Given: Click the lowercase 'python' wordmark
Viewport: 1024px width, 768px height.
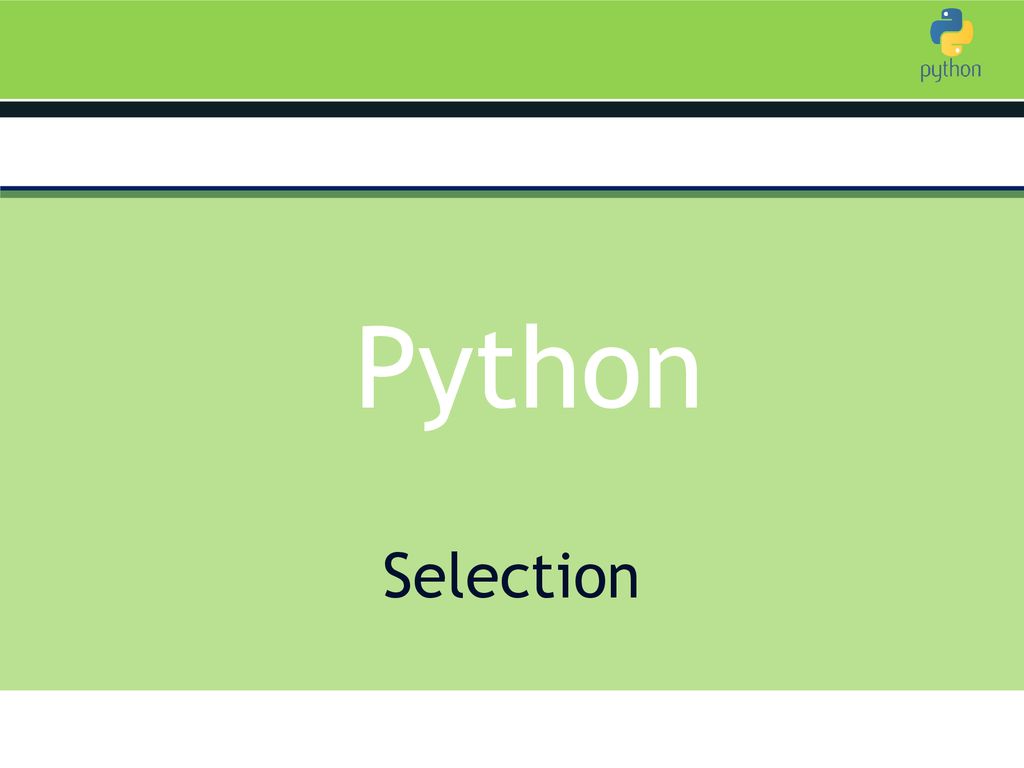Looking at the screenshot, I should 950,70.
